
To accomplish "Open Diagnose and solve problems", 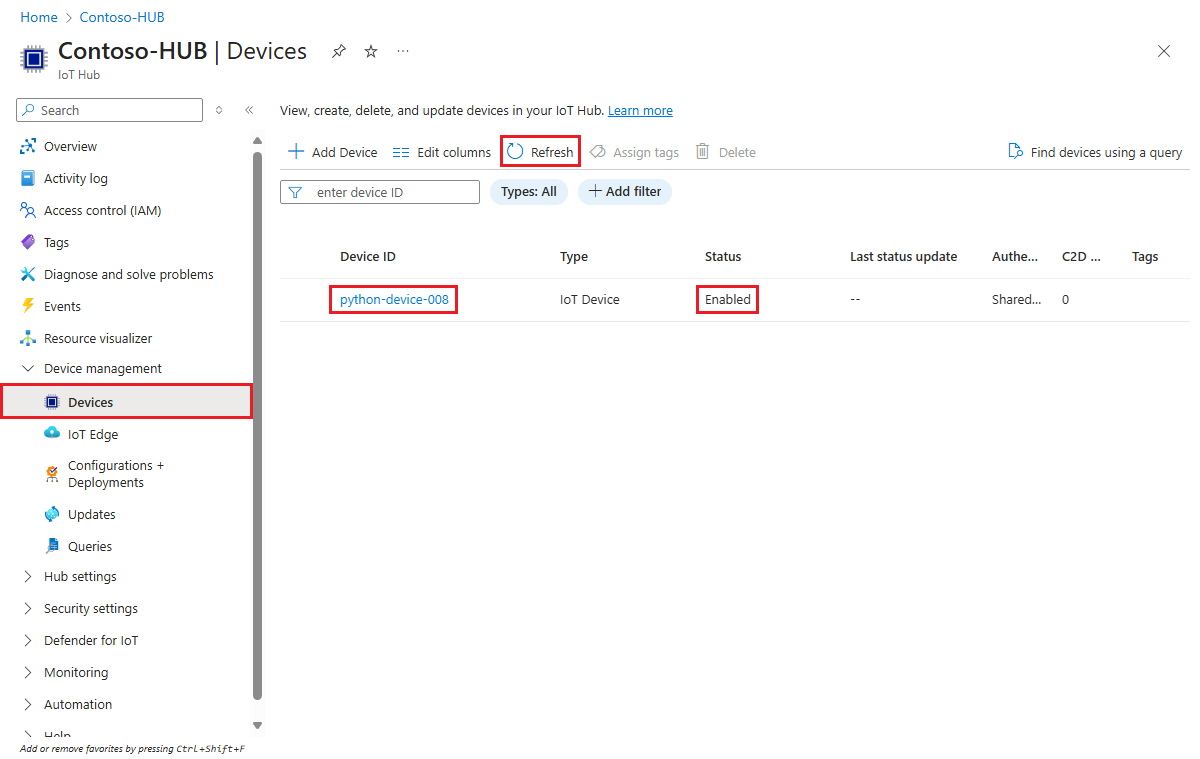I will click(x=128, y=274).
